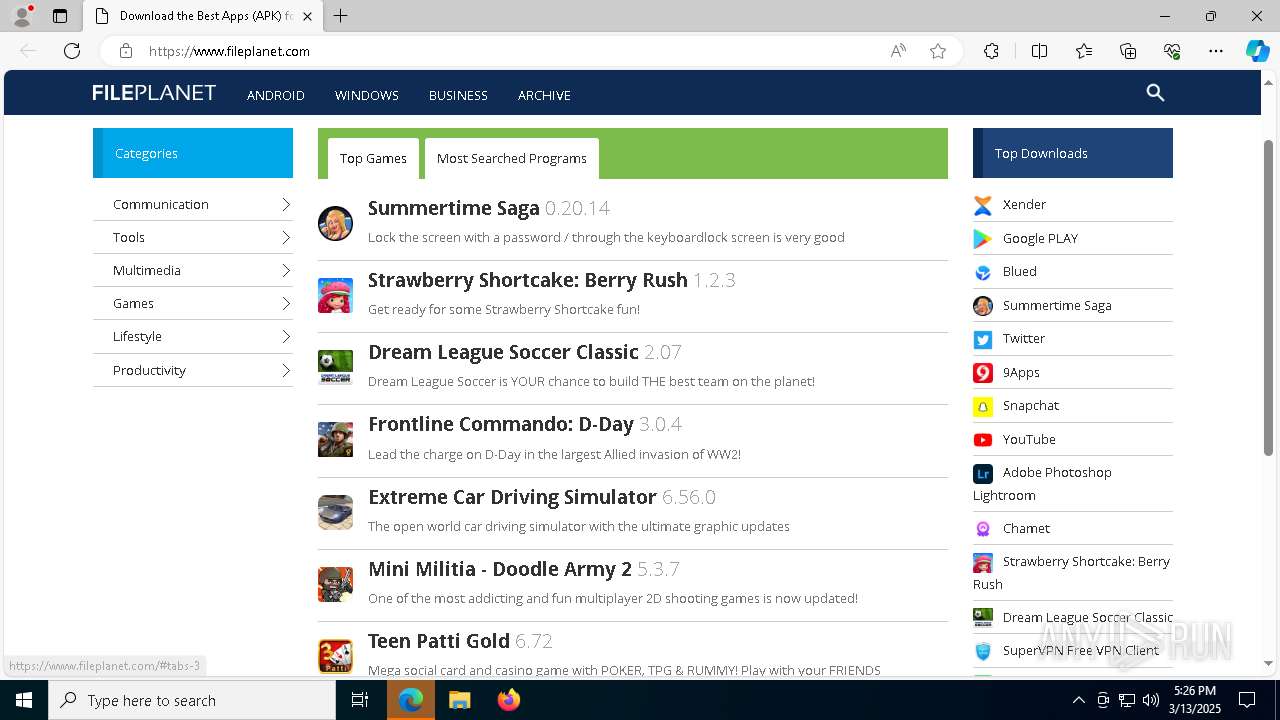Screen dimensions: 1280x720
Task: Open the ANDROID navigation menu item
Action: coord(276,95)
